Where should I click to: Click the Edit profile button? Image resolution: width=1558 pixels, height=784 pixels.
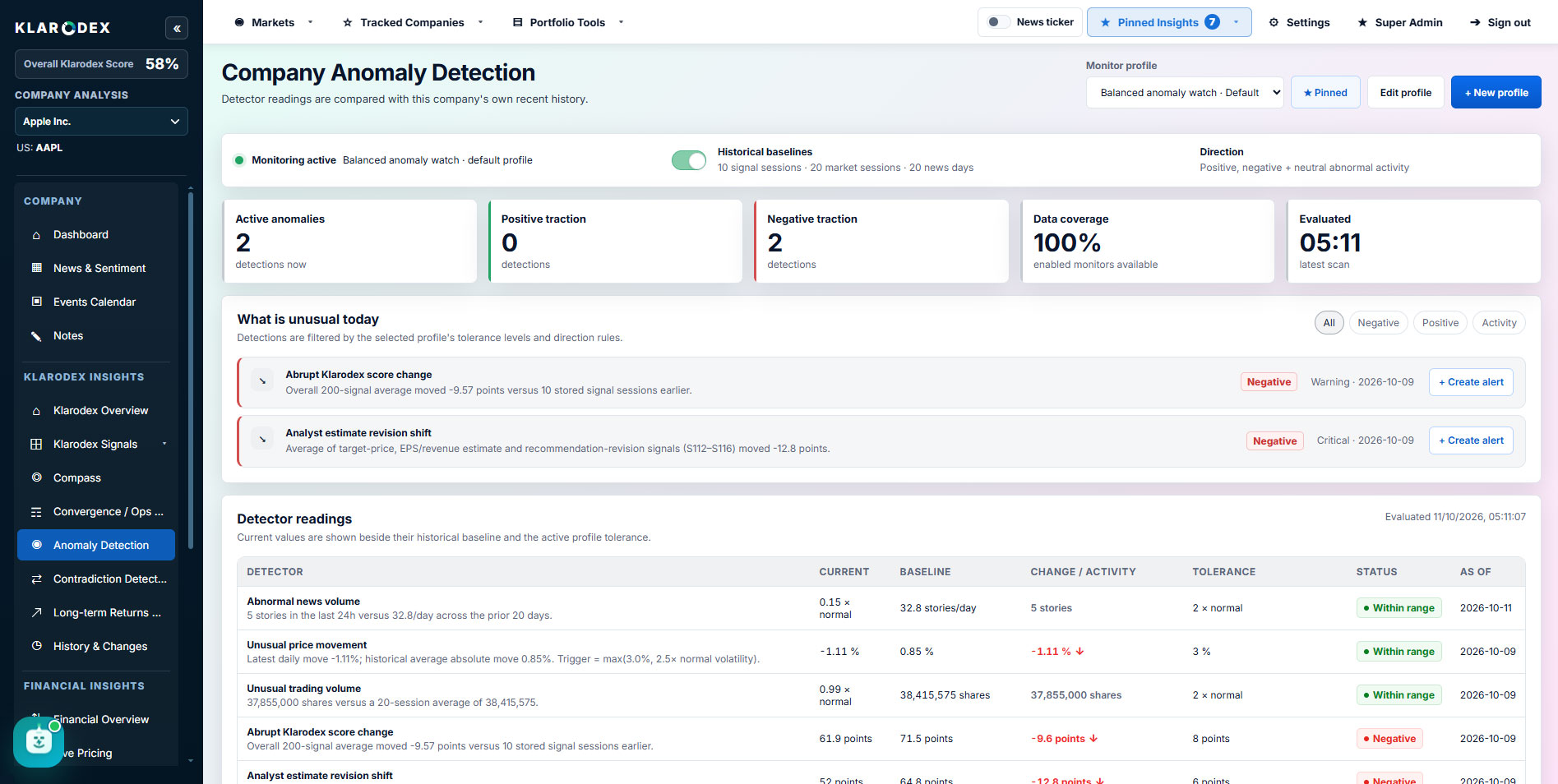(x=1405, y=93)
